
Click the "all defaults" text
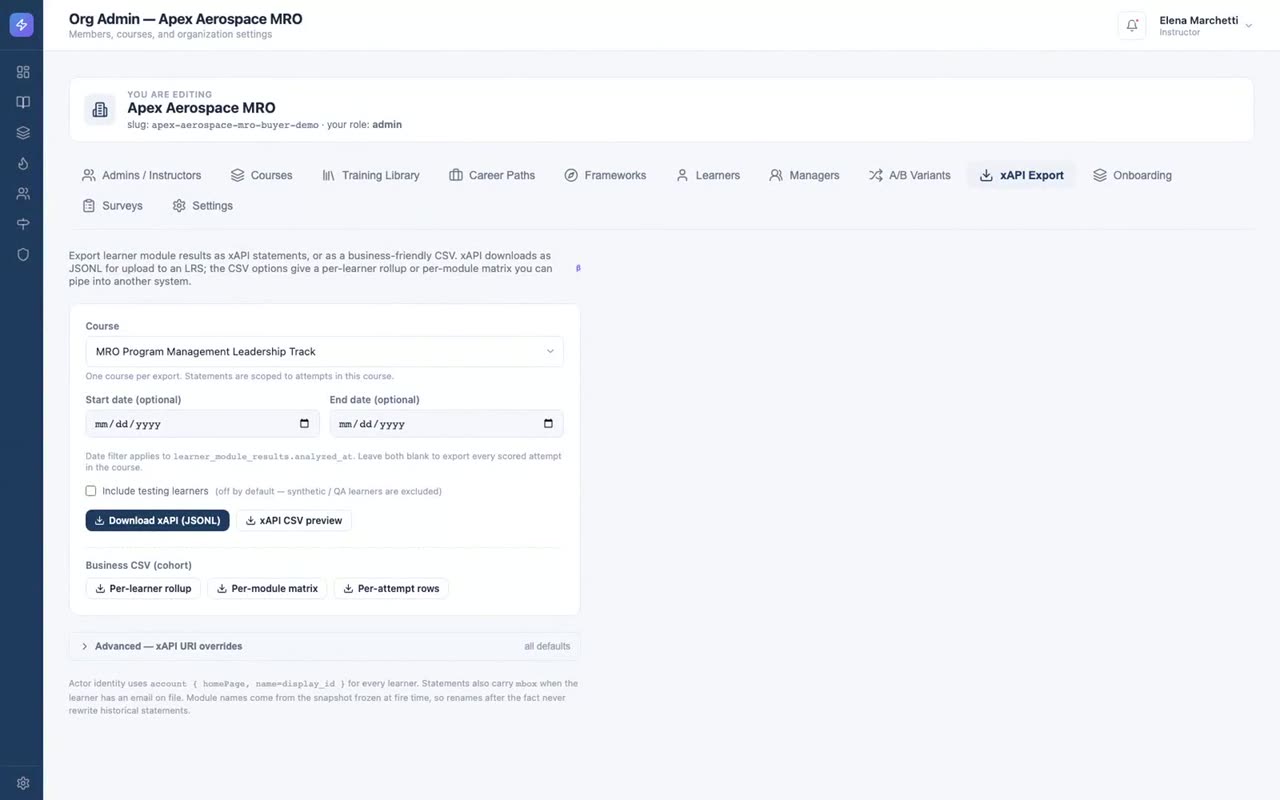coord(547,646)
